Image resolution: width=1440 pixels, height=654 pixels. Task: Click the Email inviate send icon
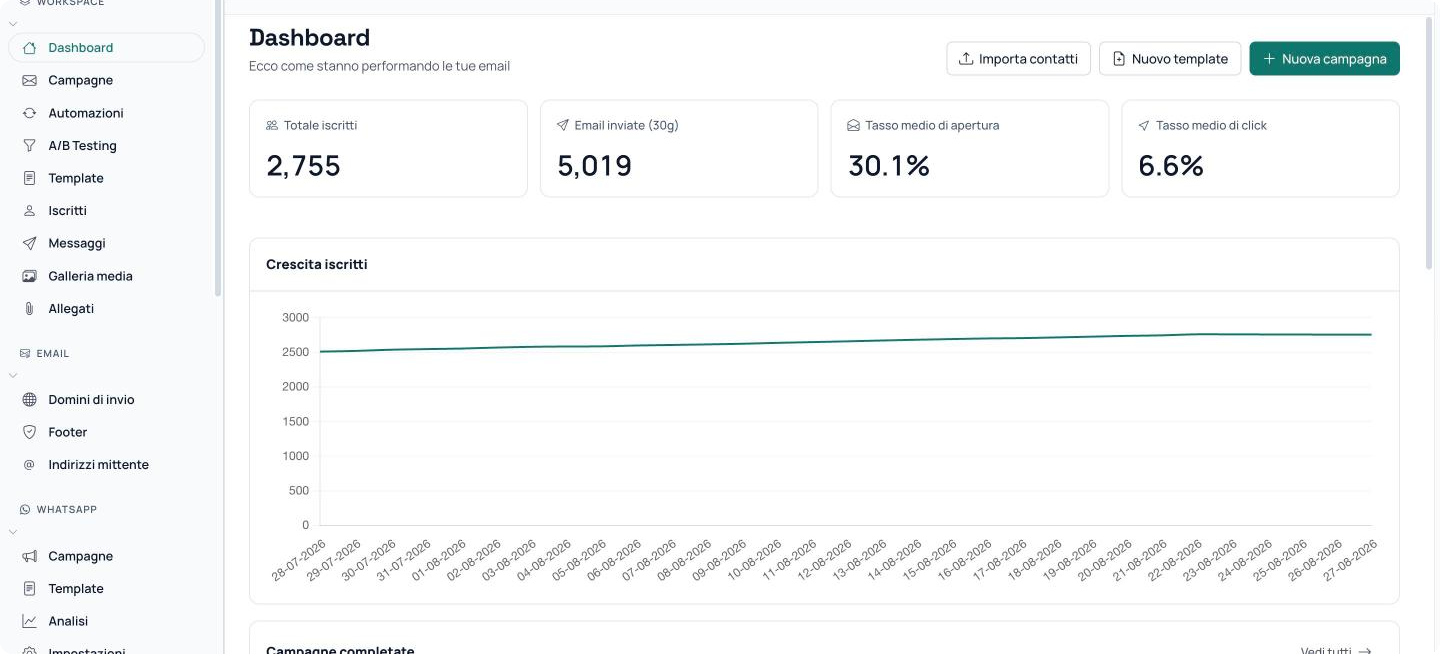pos(563,126)
